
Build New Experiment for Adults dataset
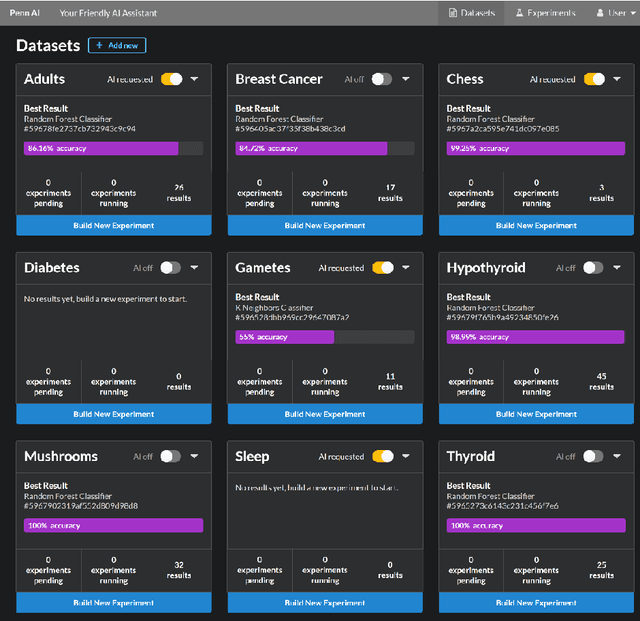[114, 226]
